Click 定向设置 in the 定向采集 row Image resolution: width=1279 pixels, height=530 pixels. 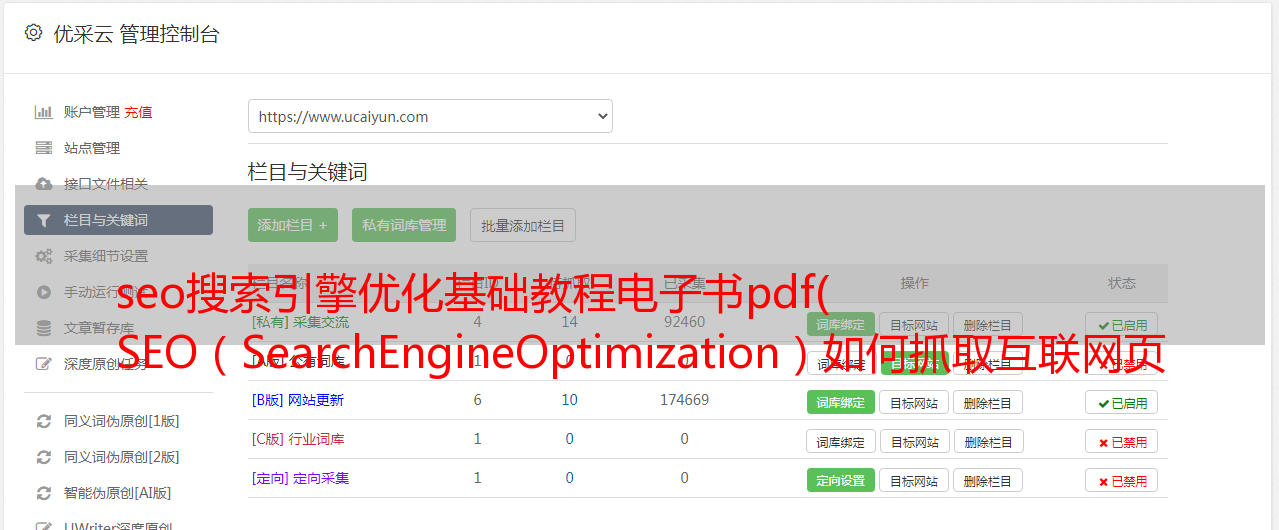841,480
